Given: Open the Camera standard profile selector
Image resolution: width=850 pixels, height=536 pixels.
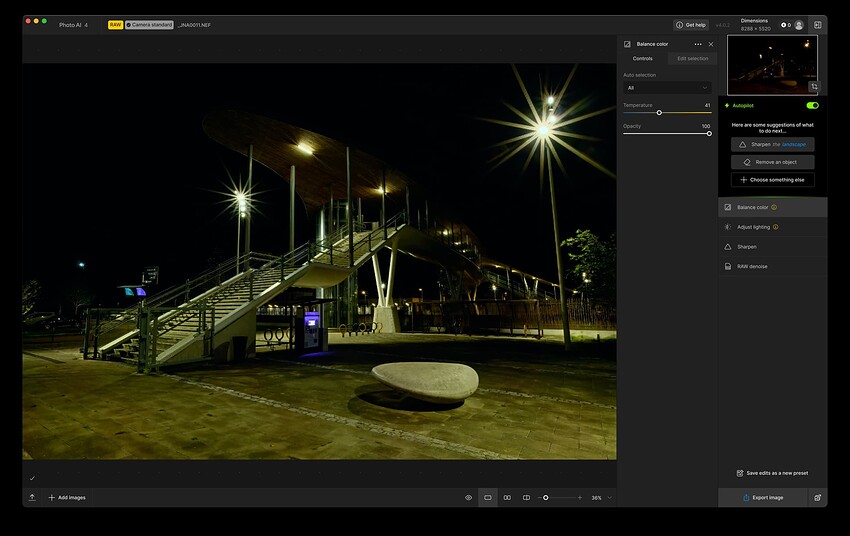Looking at the screenshot, I should coord(149,24).
